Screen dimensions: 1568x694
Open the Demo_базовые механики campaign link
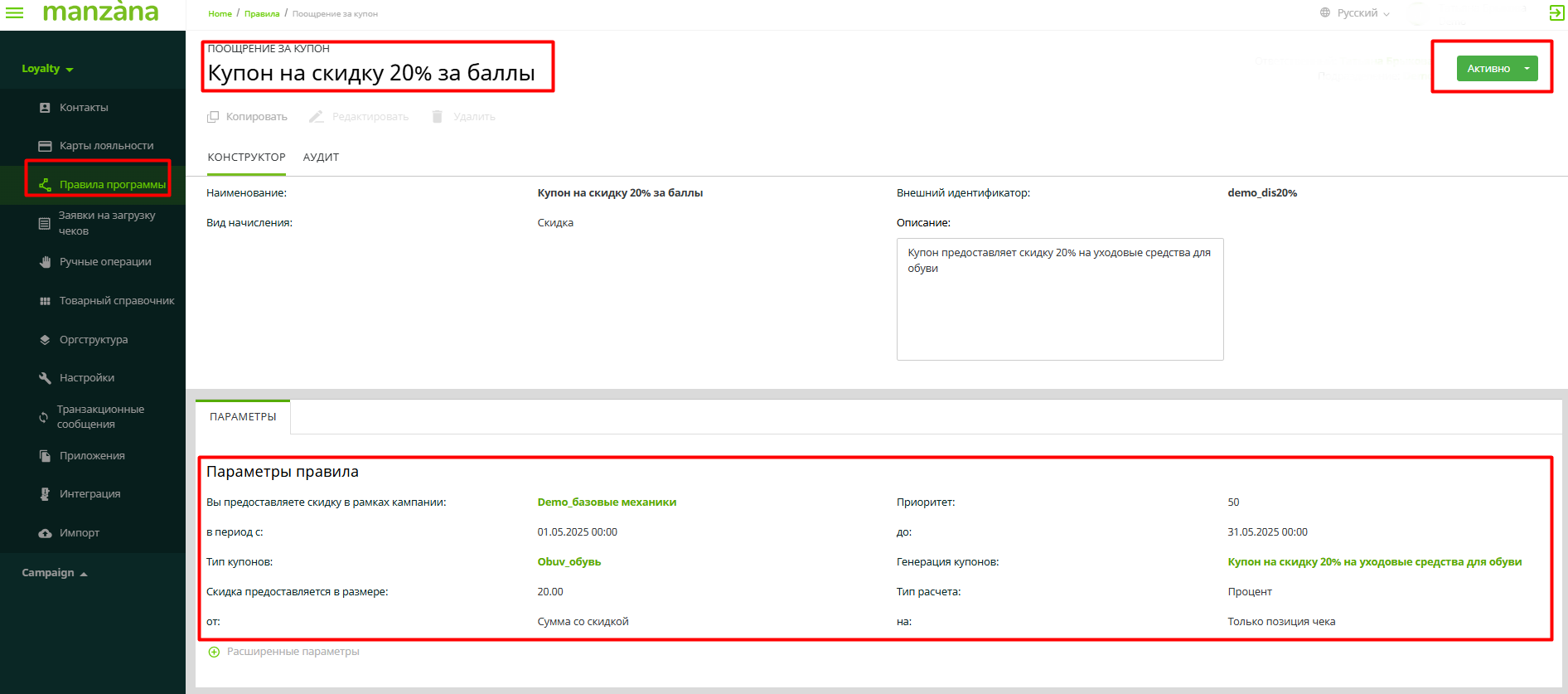607,502
